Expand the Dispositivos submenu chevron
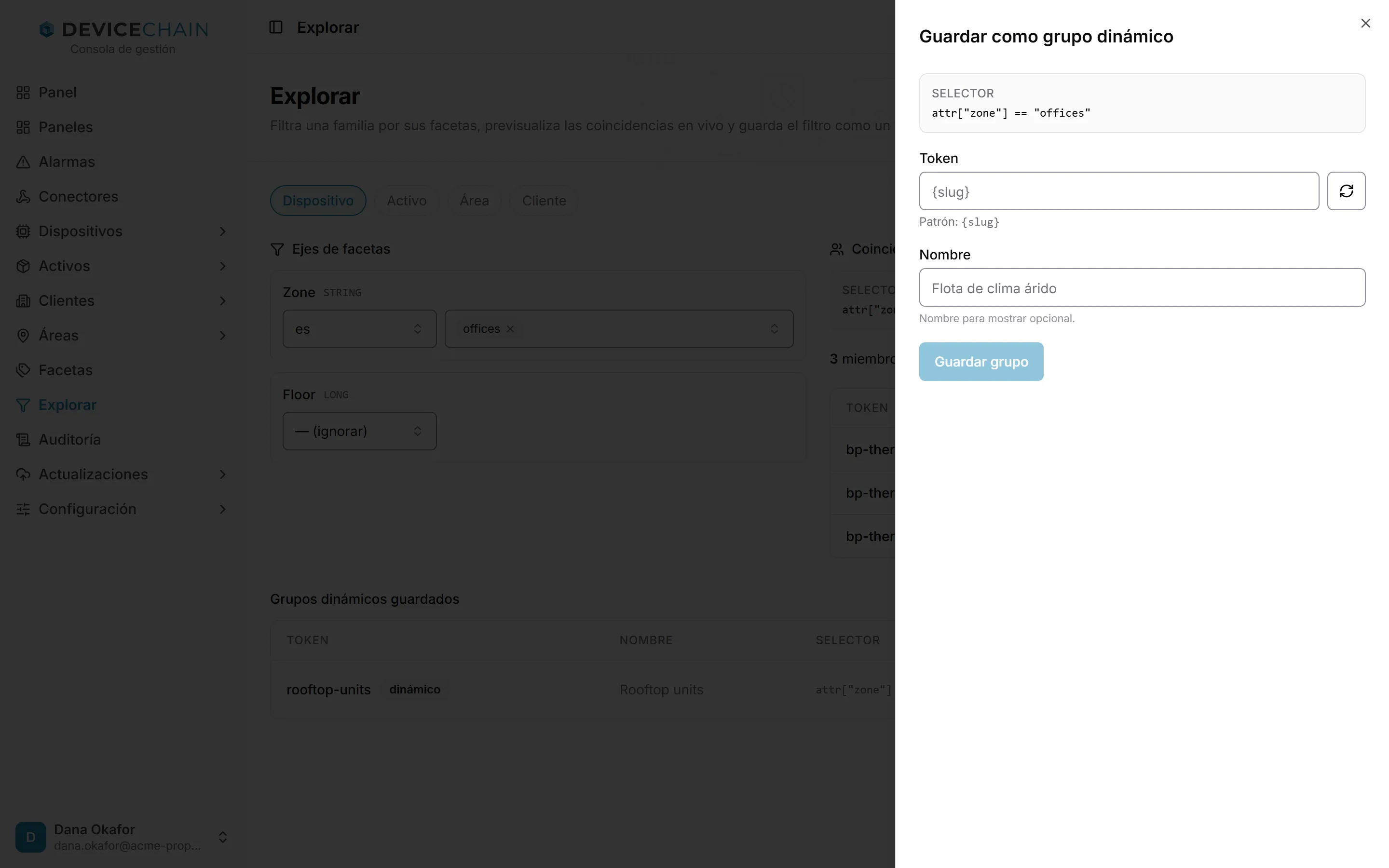1389x868 pixels. 223,231
